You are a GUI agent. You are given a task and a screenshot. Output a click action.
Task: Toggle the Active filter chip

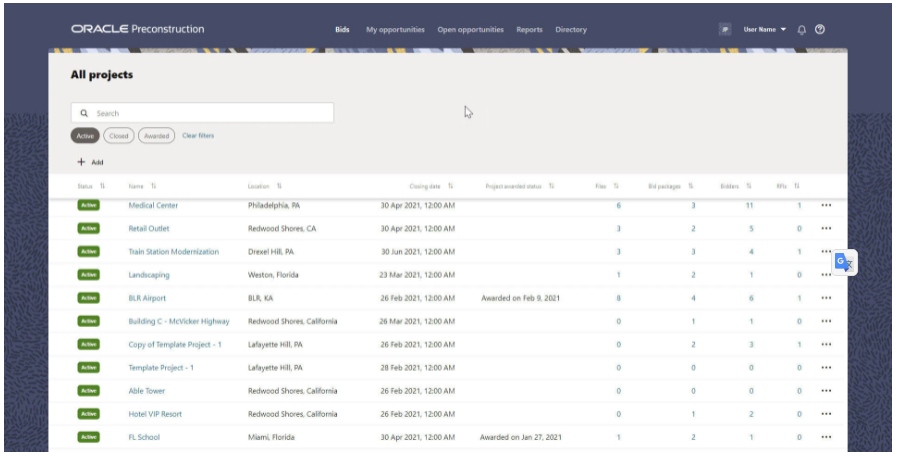[85, 136]
